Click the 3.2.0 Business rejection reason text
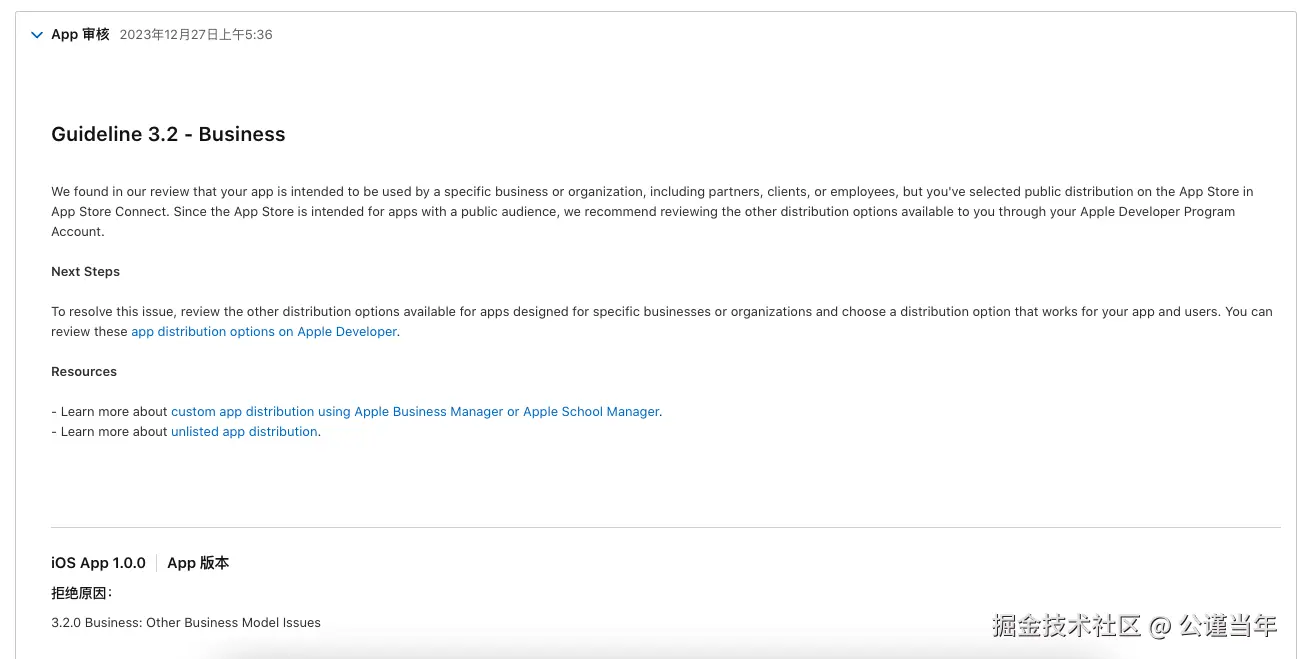 click(186, 623)
